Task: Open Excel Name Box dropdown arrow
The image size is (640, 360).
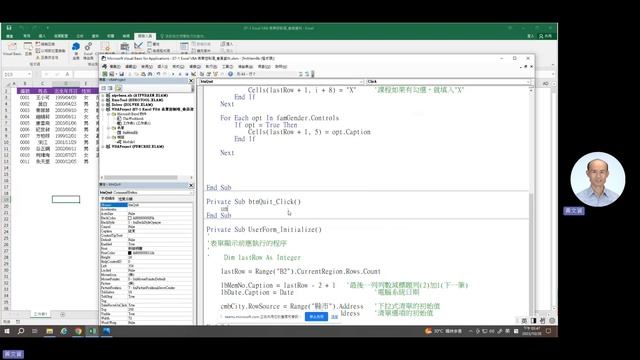Action: (x=29, y=74)
